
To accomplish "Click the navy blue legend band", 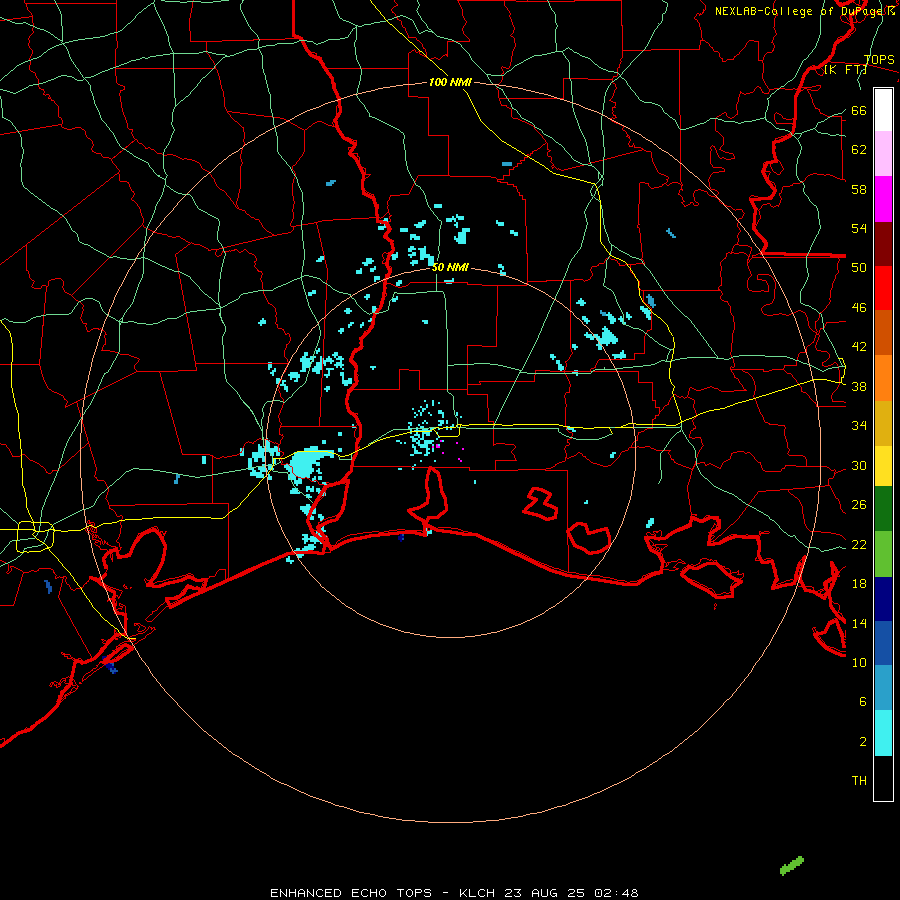I will [883, 599].
